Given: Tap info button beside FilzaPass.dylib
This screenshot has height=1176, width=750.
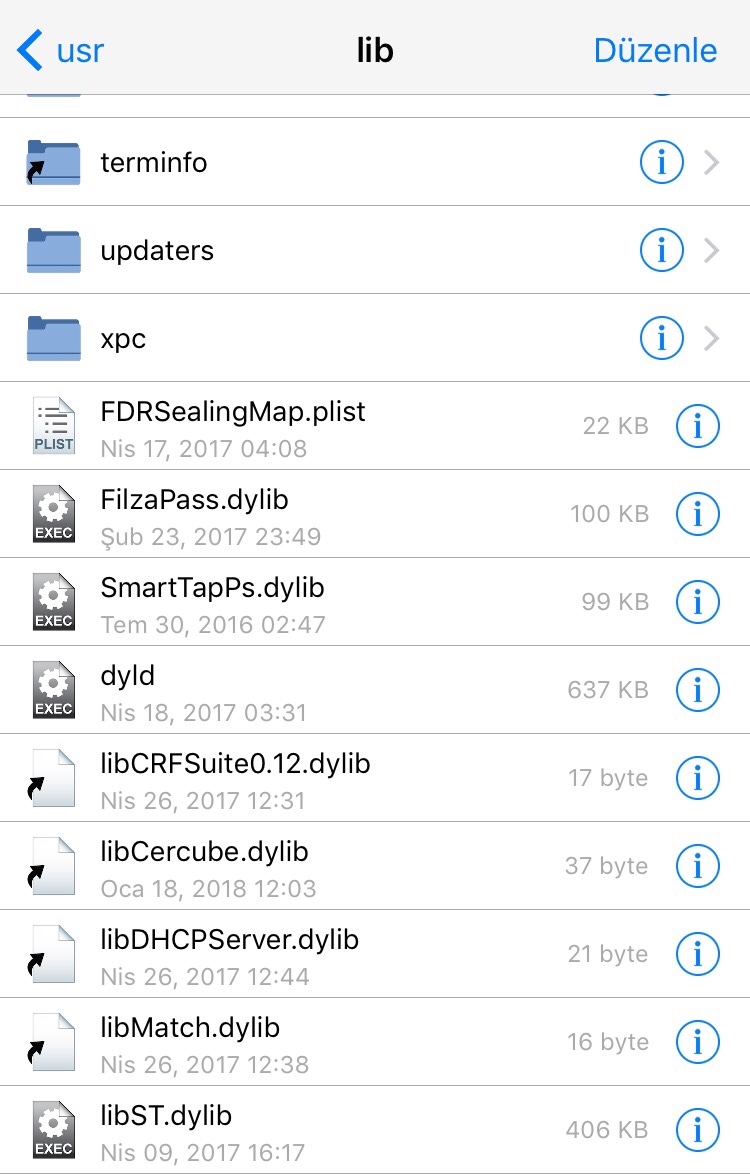Looking at the screenshot, I should 698,514.
